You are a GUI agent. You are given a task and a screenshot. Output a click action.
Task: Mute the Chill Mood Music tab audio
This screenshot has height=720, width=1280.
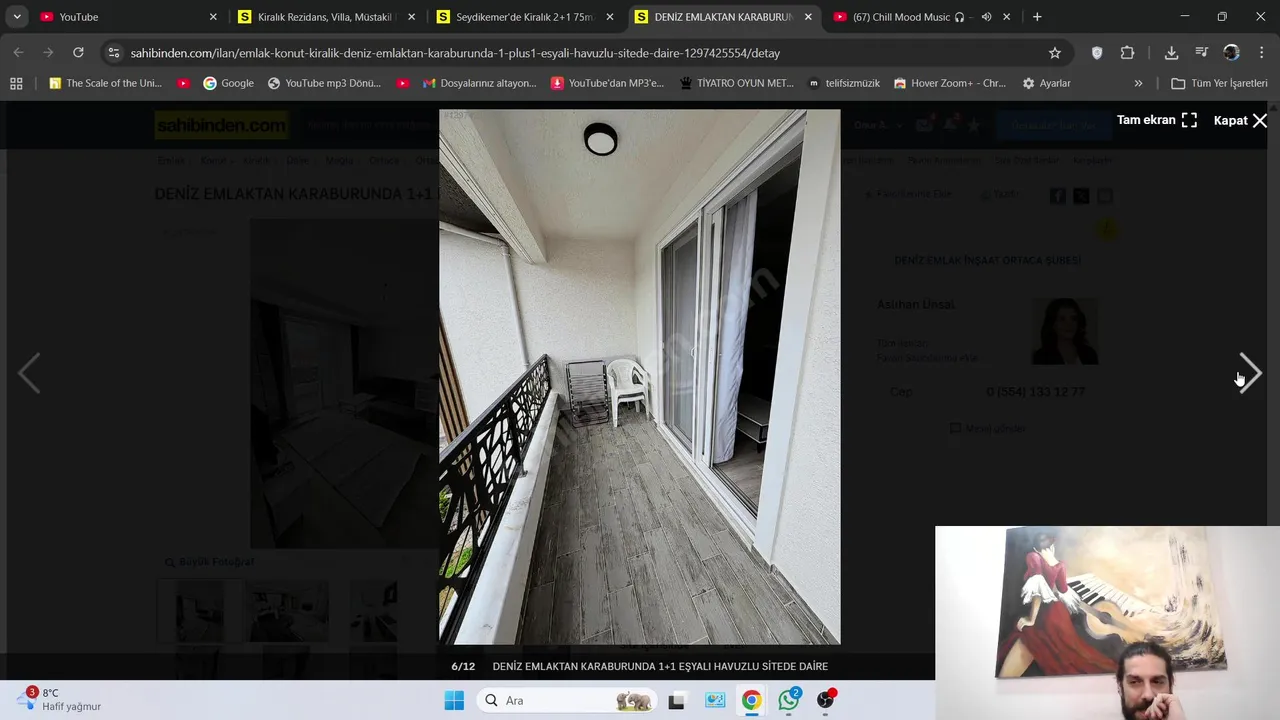986,17
